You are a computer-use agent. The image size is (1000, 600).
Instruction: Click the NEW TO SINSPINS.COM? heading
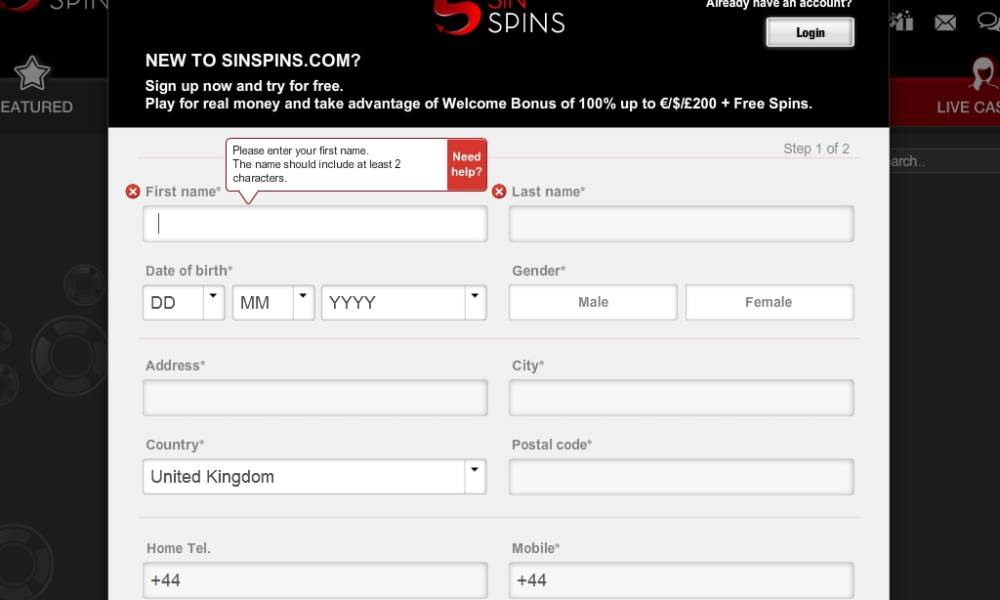pyautogui.click(x=253, y=61)
